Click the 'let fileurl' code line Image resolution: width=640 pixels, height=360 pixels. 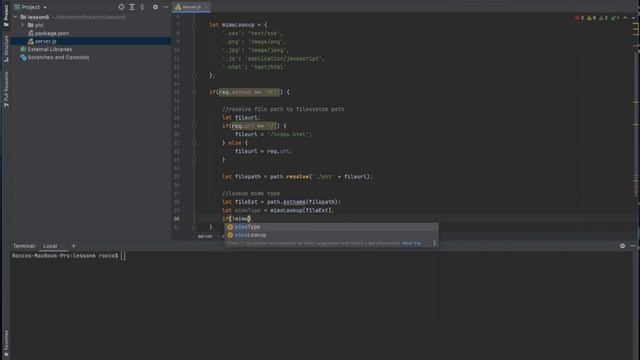(241, 118)
